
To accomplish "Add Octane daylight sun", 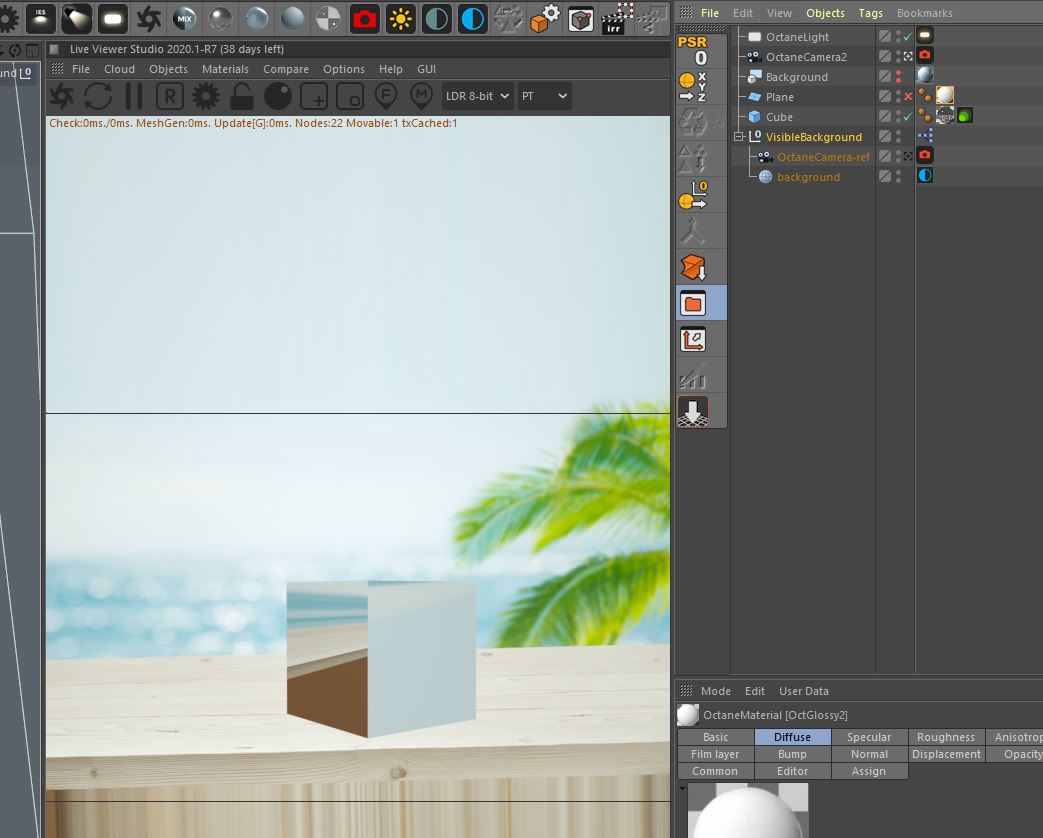I will [x=400, y=19].
